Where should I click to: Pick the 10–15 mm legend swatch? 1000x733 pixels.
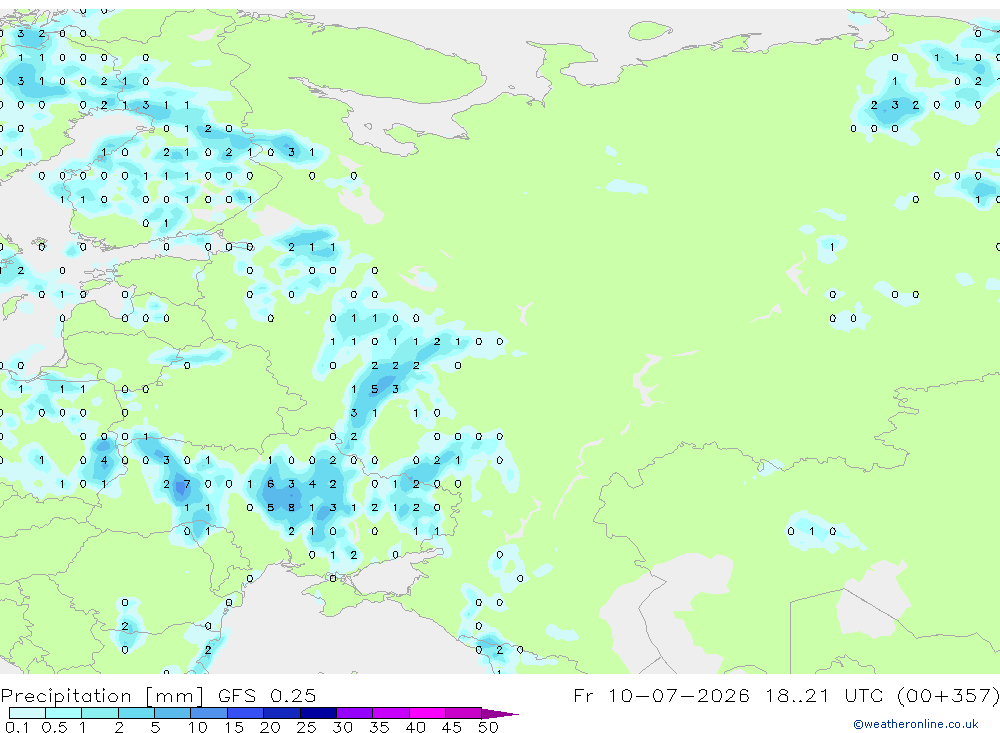[x=209, y=713]
